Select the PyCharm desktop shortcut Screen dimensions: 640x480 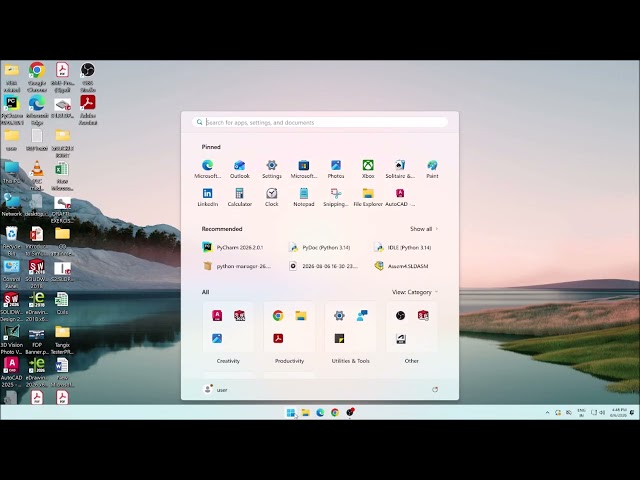12,109
